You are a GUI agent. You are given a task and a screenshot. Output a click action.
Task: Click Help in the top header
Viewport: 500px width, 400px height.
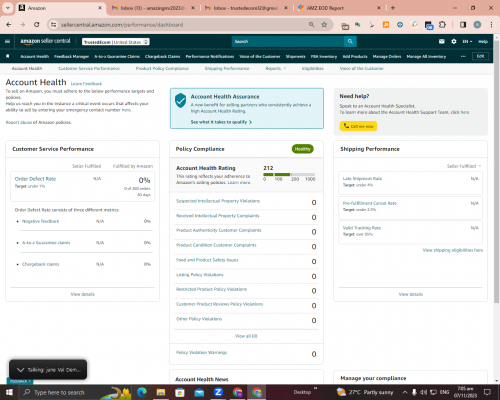(483, 41)
